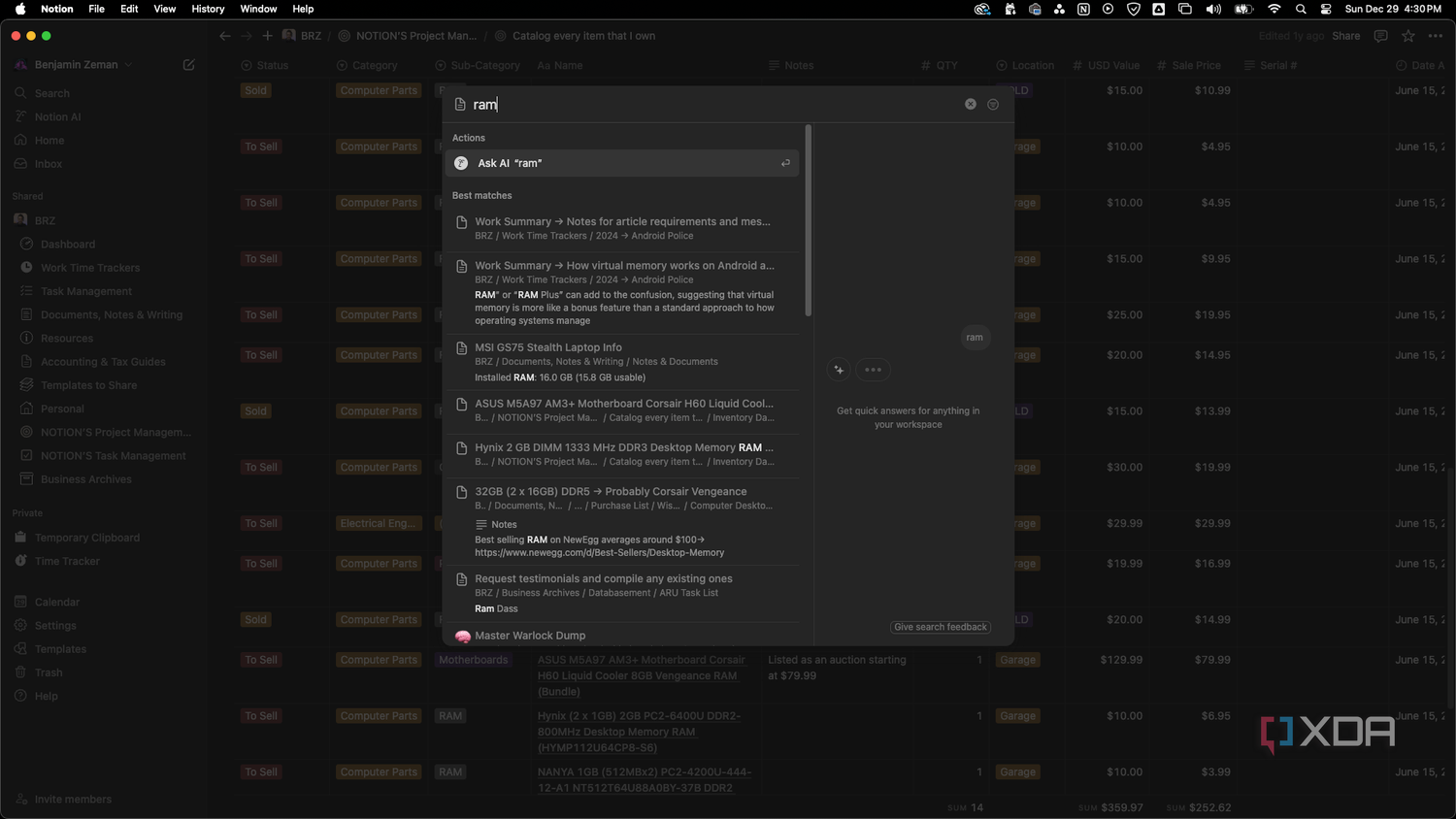1456x819 pixels.
Task: Click the Category column header
Action: click(368, 65)
